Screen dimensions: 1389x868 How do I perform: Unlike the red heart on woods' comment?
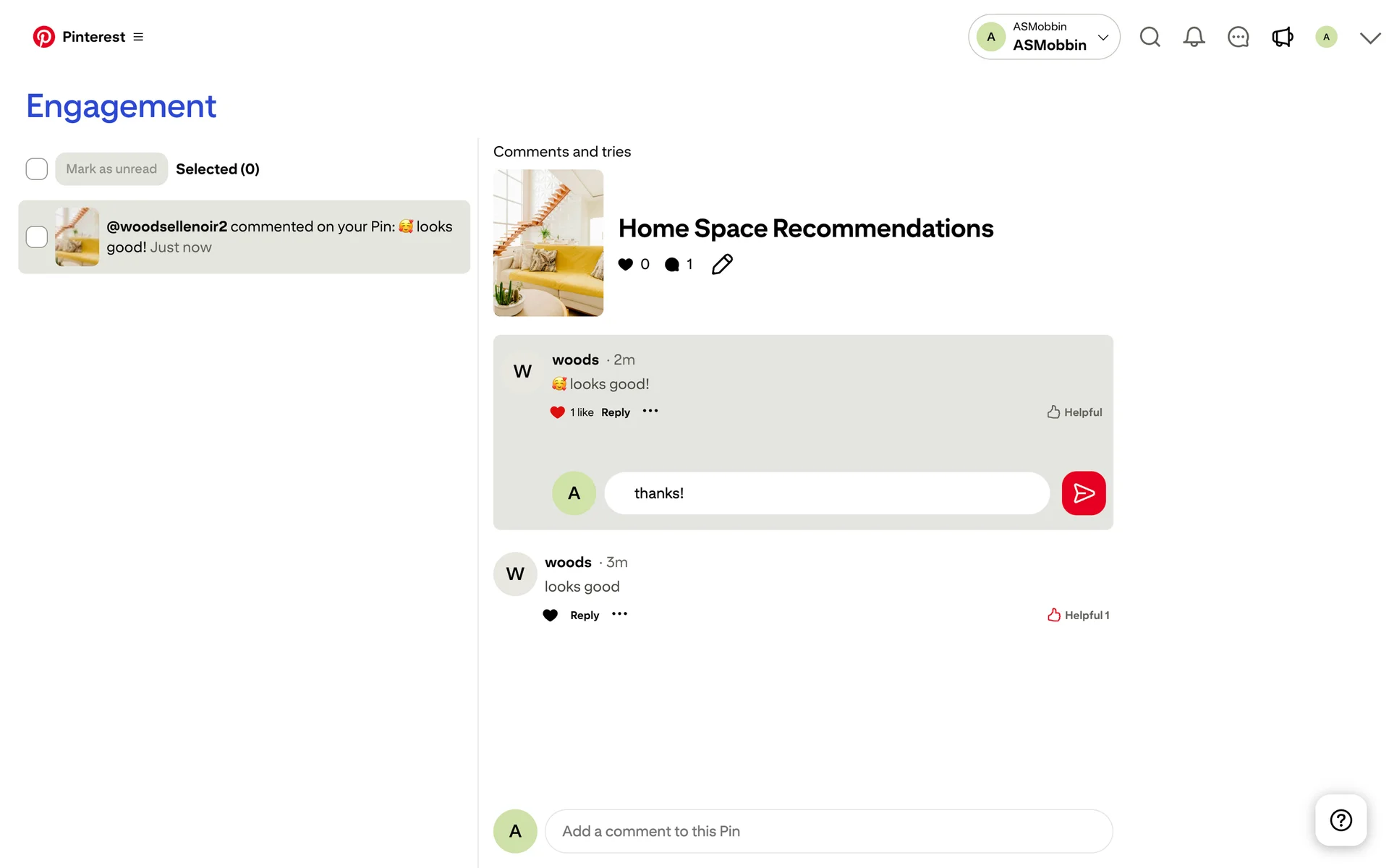[x=557, y=412]
